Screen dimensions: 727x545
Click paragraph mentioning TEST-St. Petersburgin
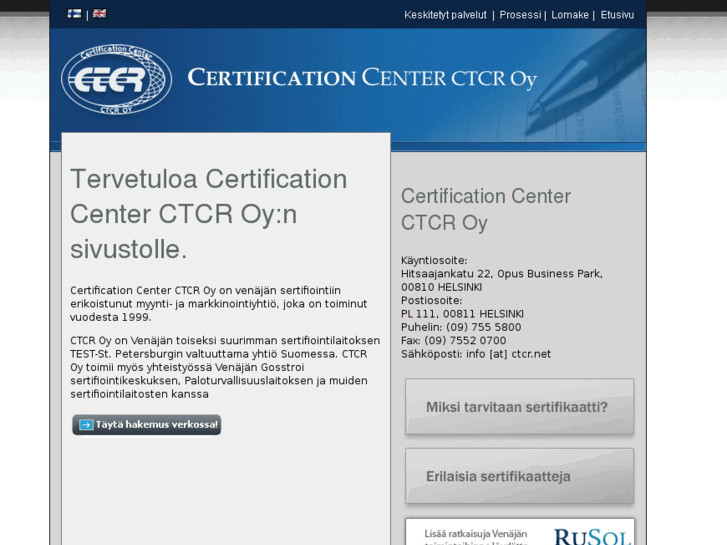point(225,367)
